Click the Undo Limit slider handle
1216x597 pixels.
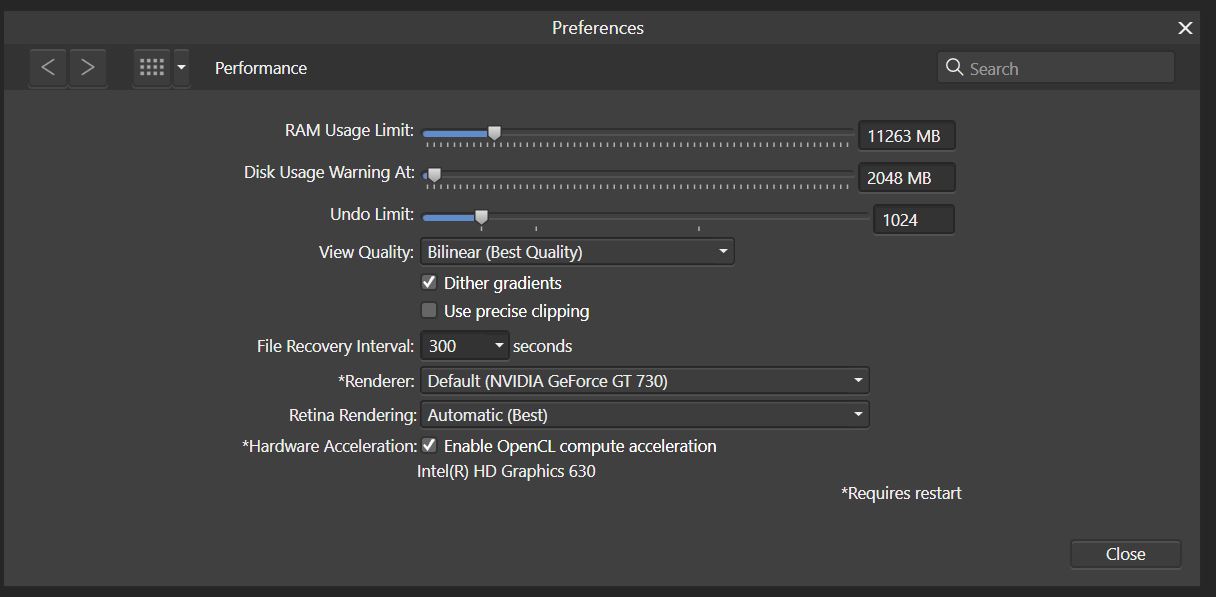pos(481,217)
